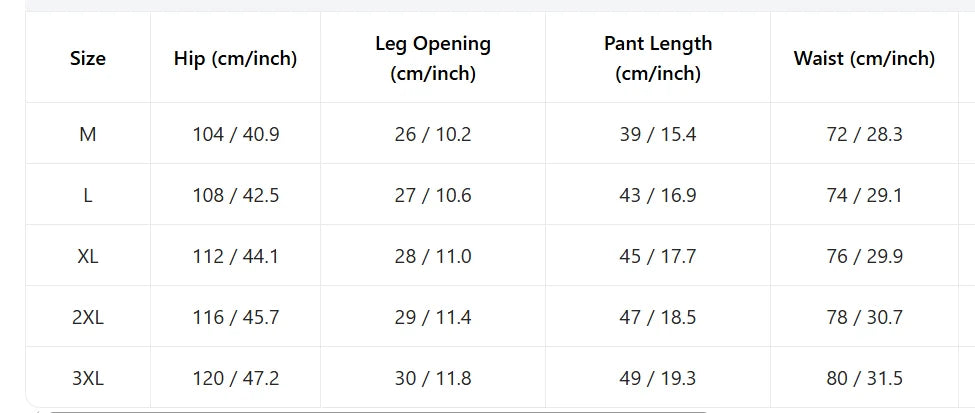This screenshot has width=975, height=413.
Task: Click the 2XL size row label
Action: point(88,317)
